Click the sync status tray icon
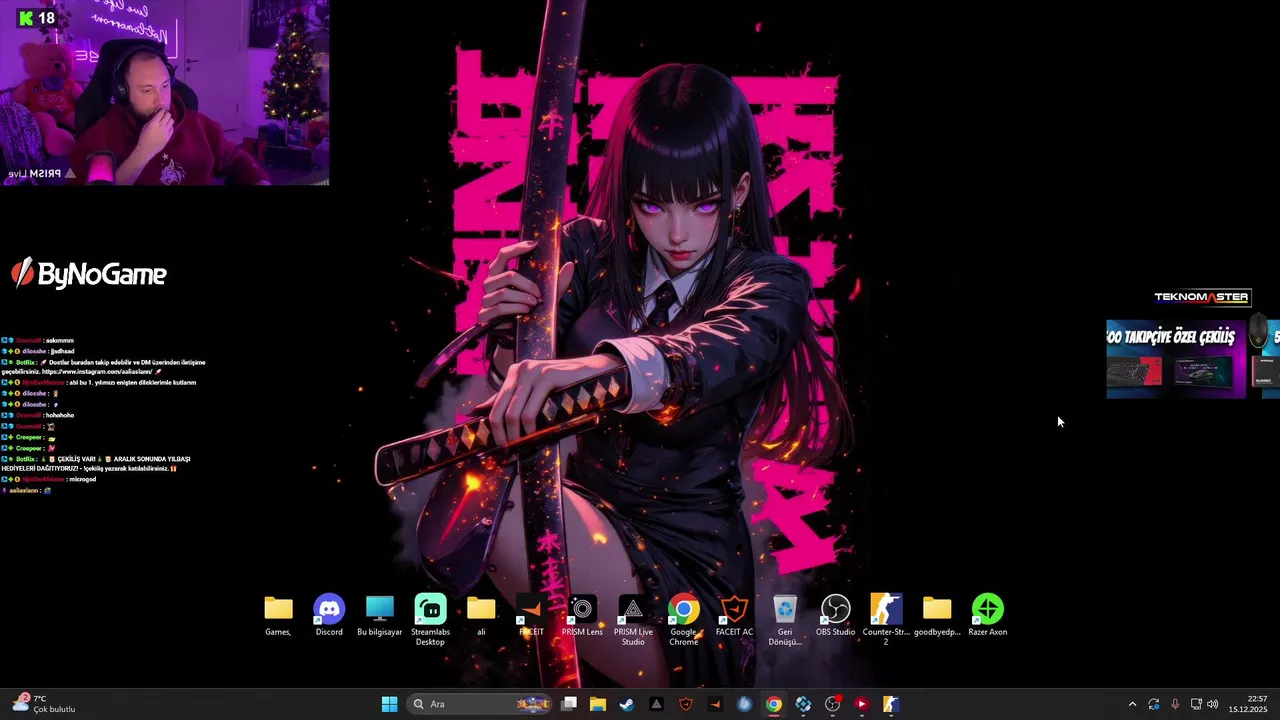 pyautogui.click(x=1154, y=704)
